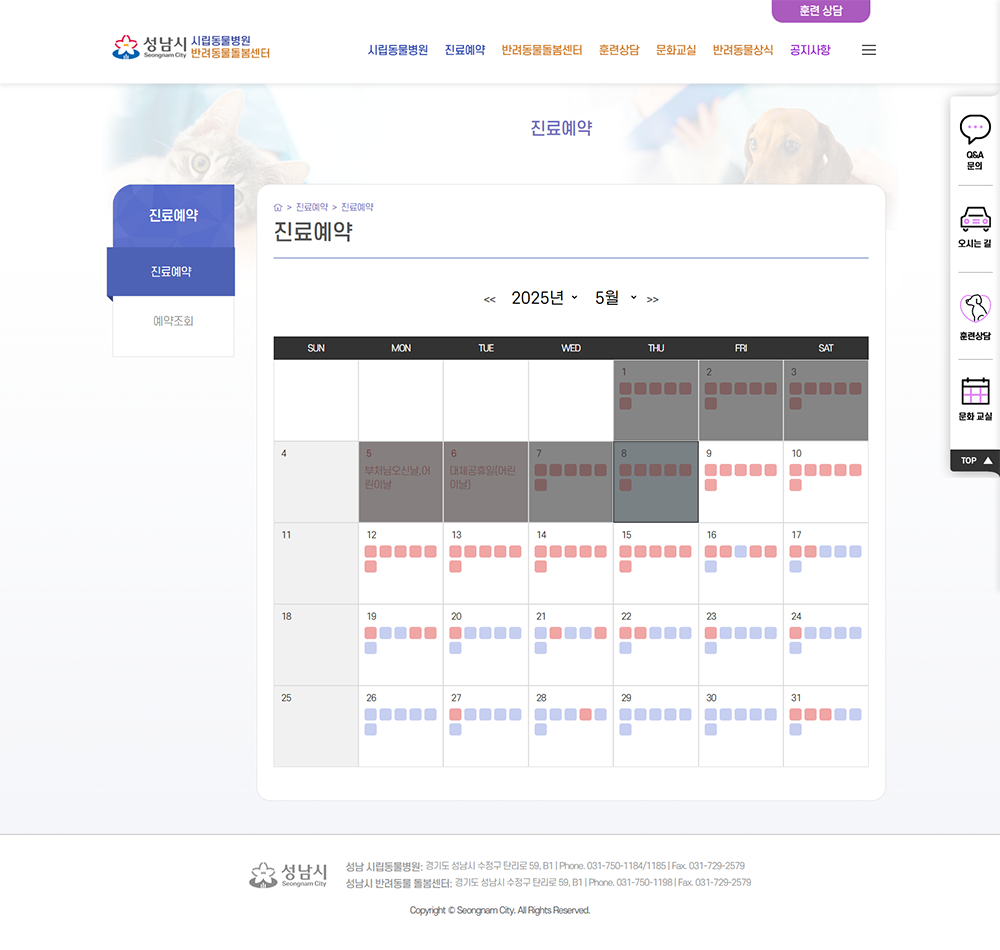This screenshot has width=1000, height=950.
Task: Click the 오시는 길 car icon
Action: click(x=974, y=218)
